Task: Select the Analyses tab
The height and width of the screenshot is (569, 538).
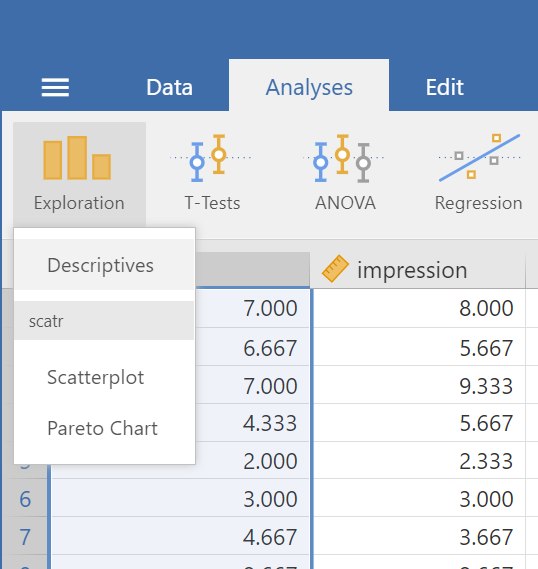Action: tap(309, 86)
